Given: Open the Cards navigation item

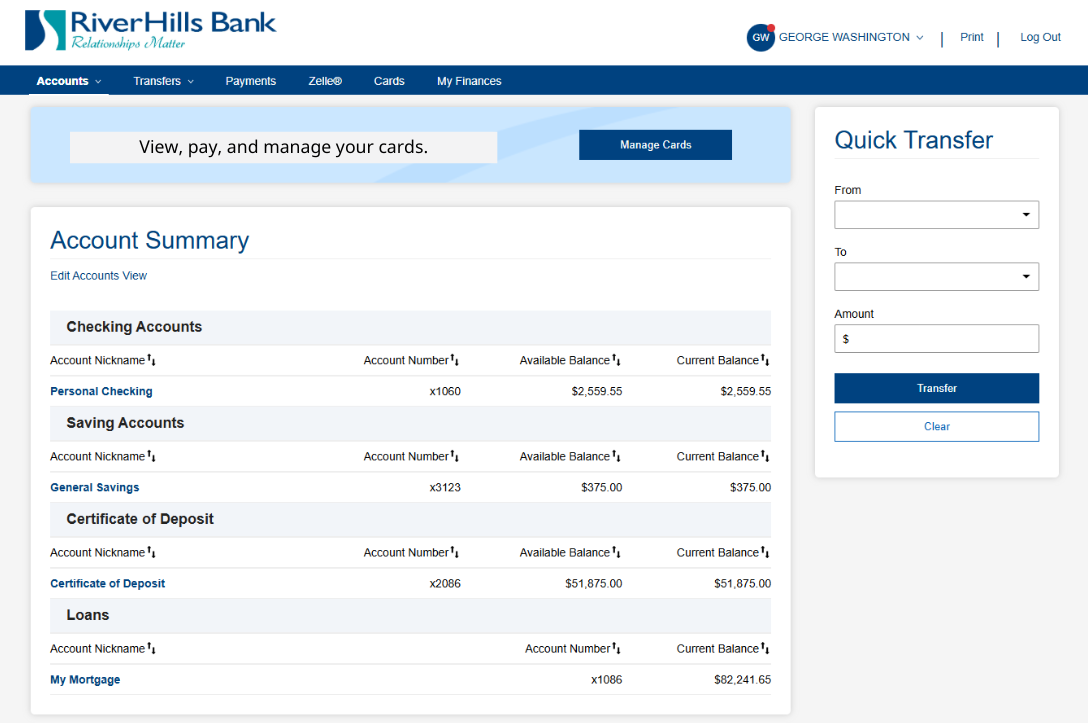Looking at the screenshot, I should 389,81.
